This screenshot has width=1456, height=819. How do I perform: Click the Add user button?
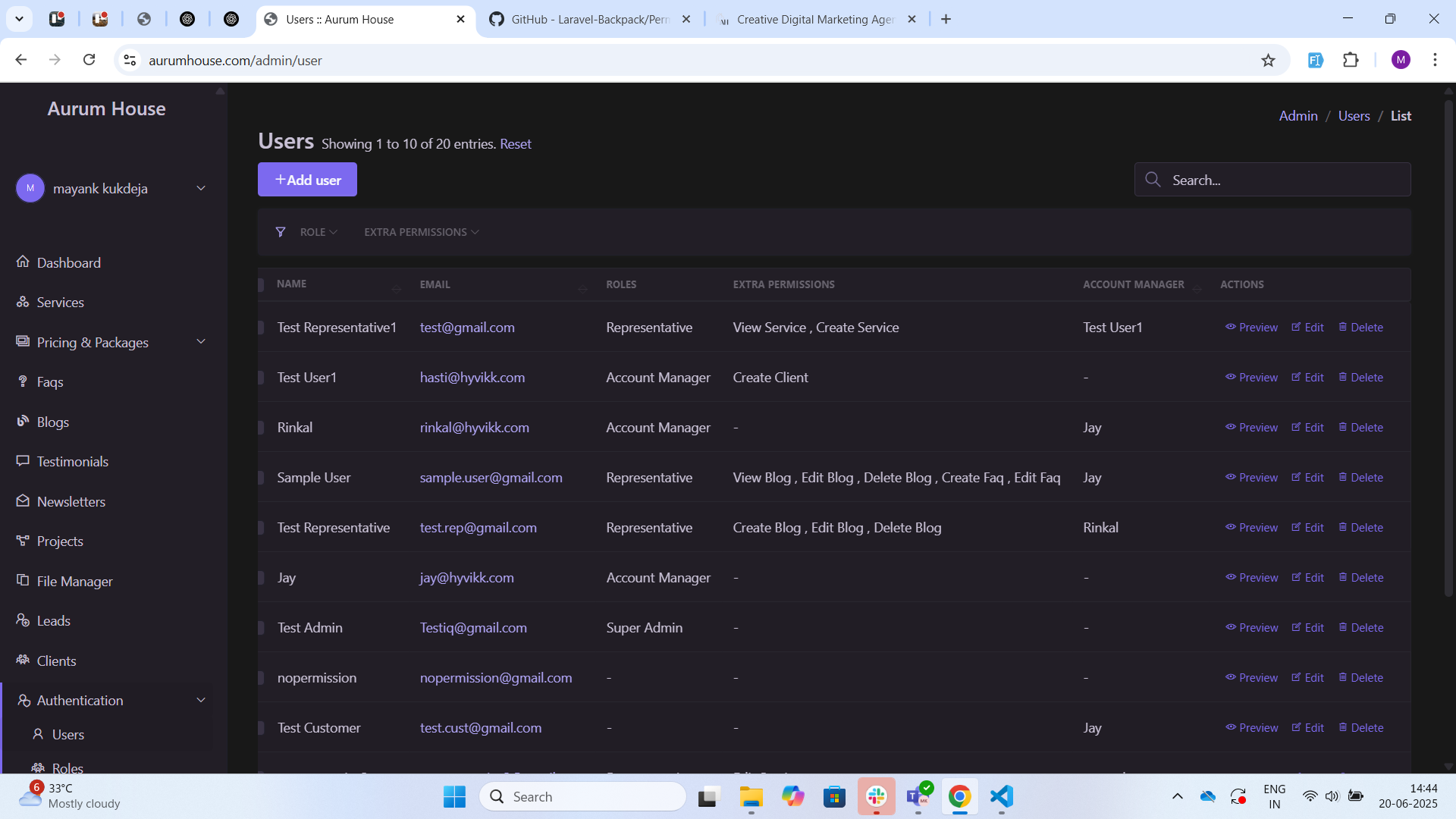(x=307, y=180)
